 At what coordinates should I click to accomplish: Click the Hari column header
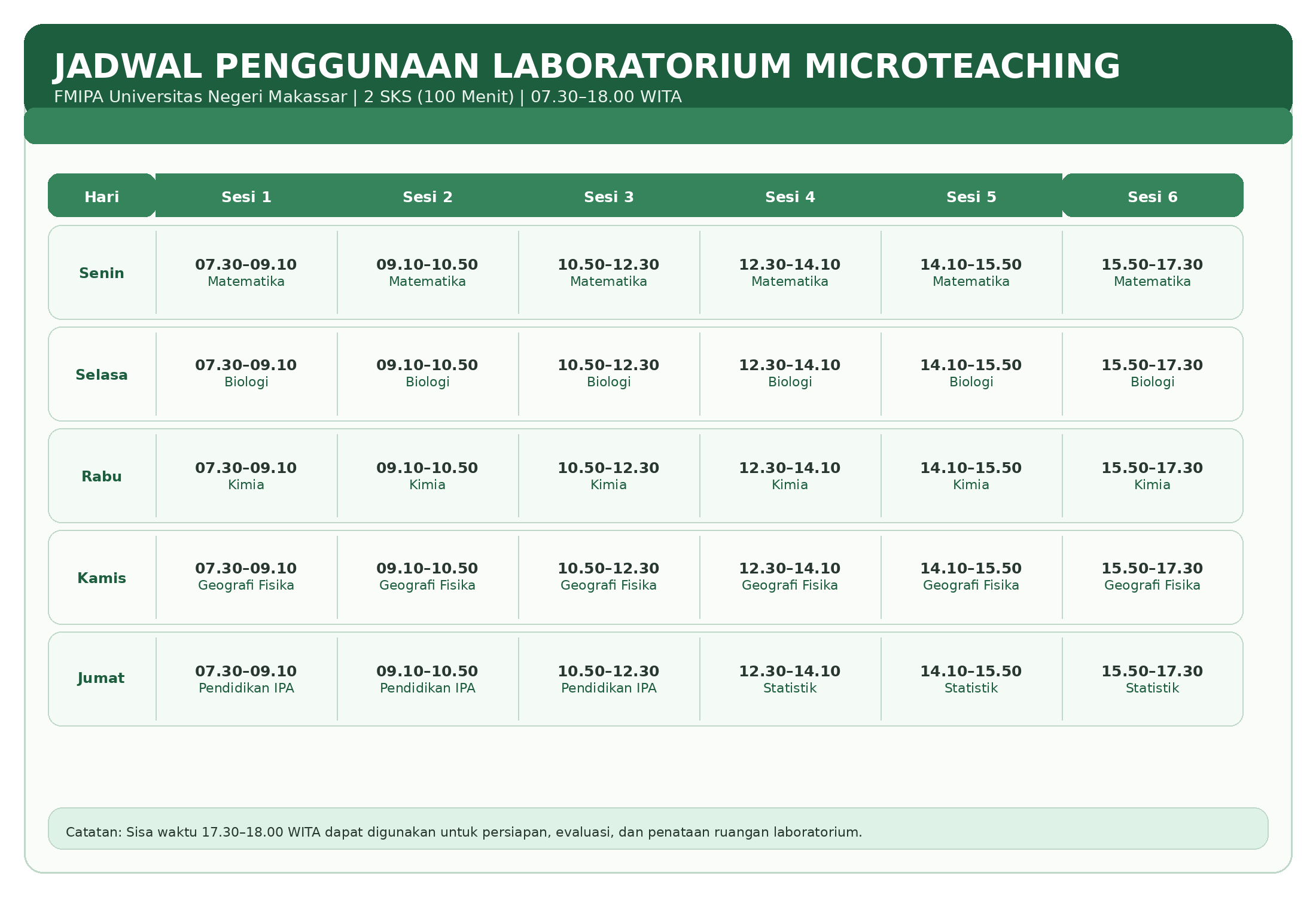click(x=102, y=196)
